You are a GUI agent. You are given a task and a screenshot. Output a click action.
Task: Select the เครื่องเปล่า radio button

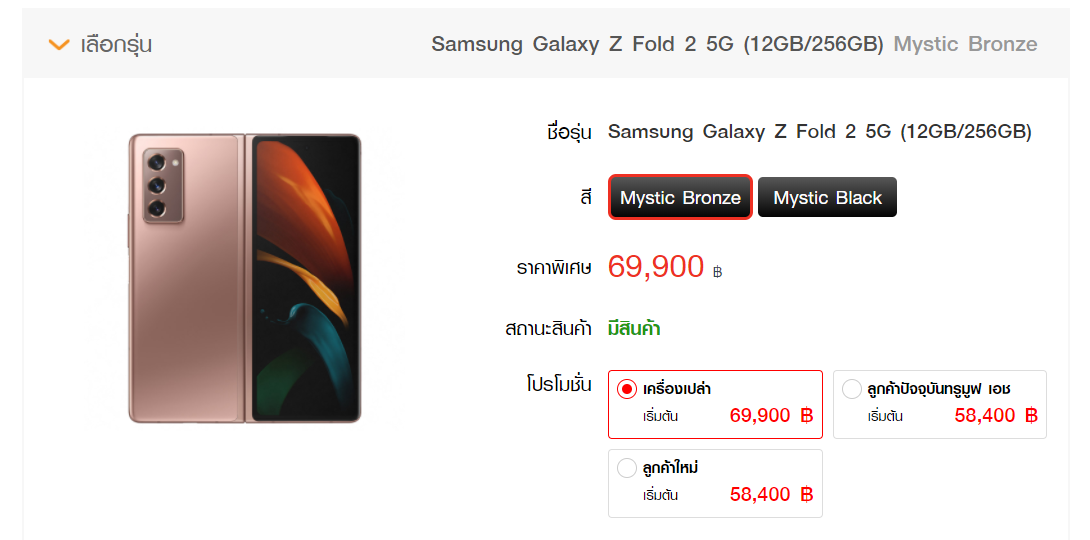point(627,389)
